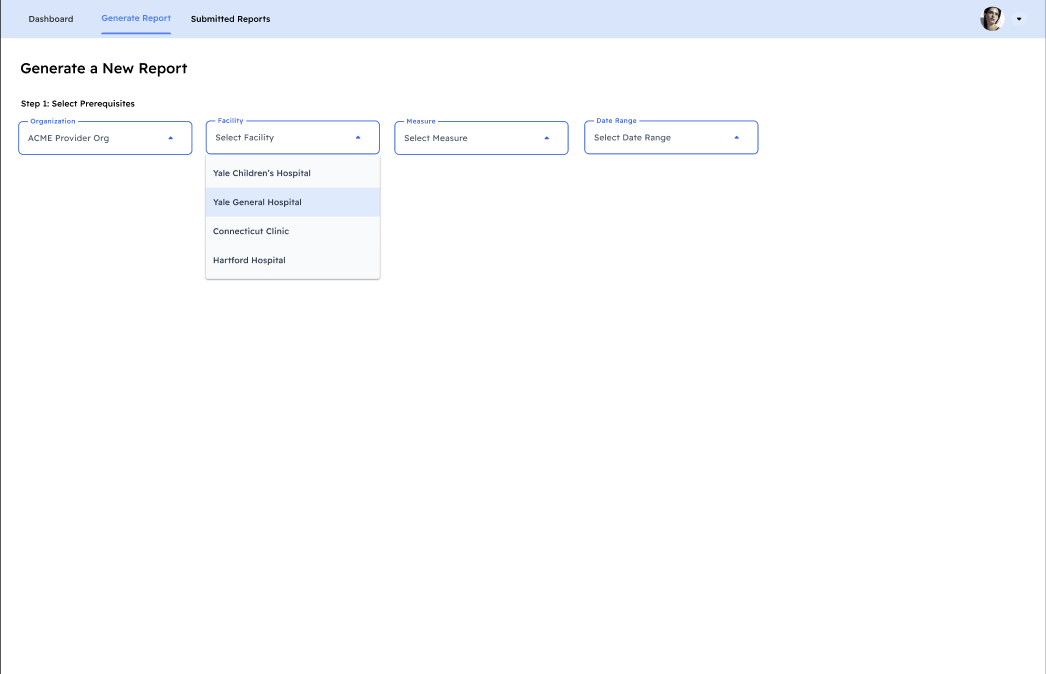Click the Select Facility input field
1046x674 pixels.
click(280, 137)
